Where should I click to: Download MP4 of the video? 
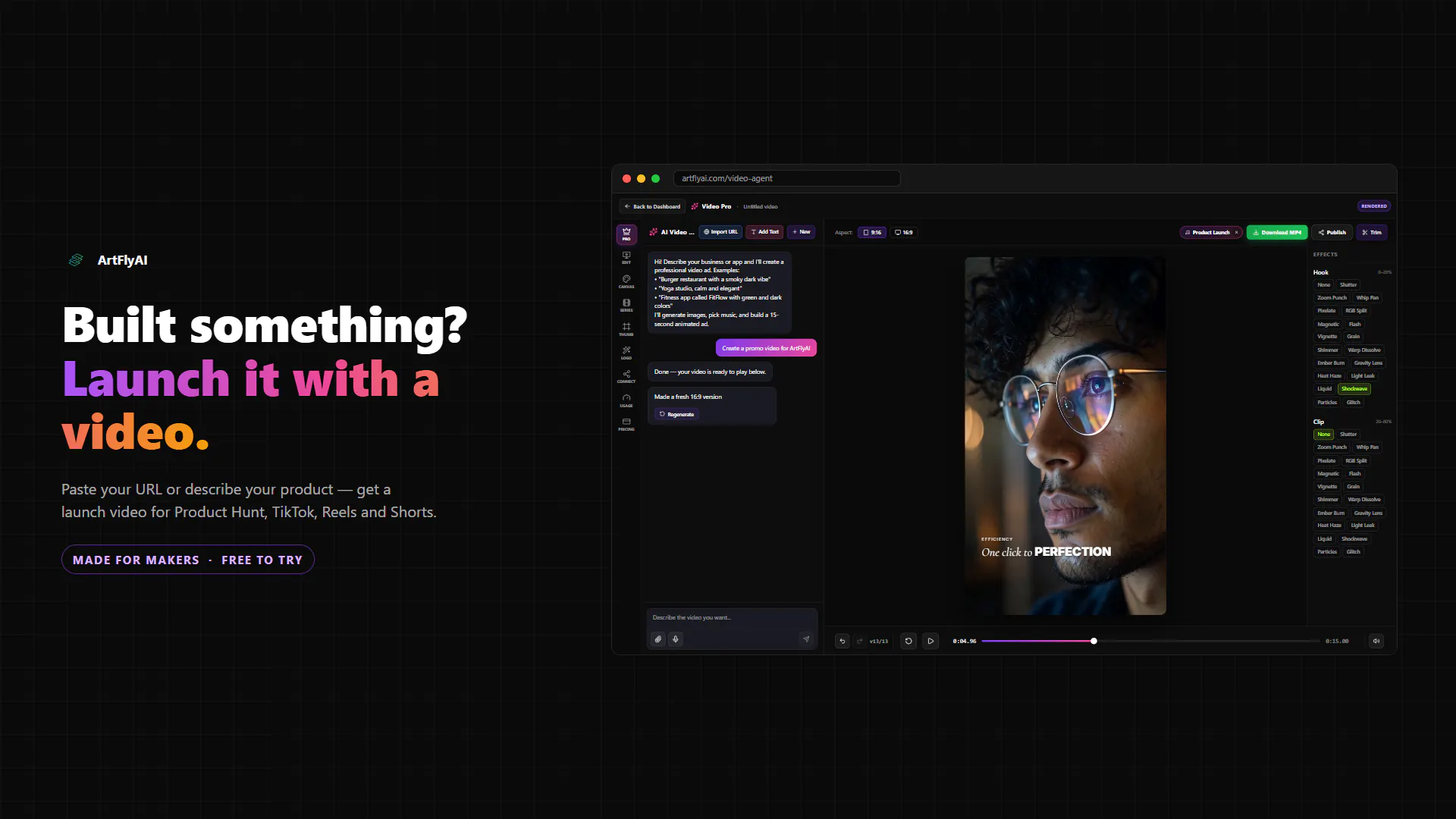tap(1277, 233)
